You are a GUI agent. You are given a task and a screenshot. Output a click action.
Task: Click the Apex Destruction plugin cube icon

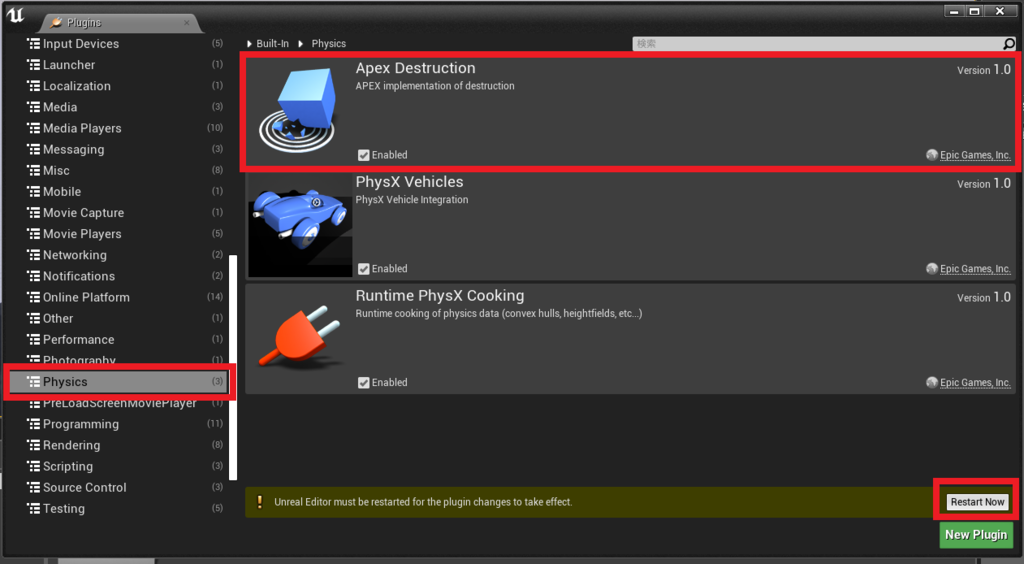tap(300, 110)
